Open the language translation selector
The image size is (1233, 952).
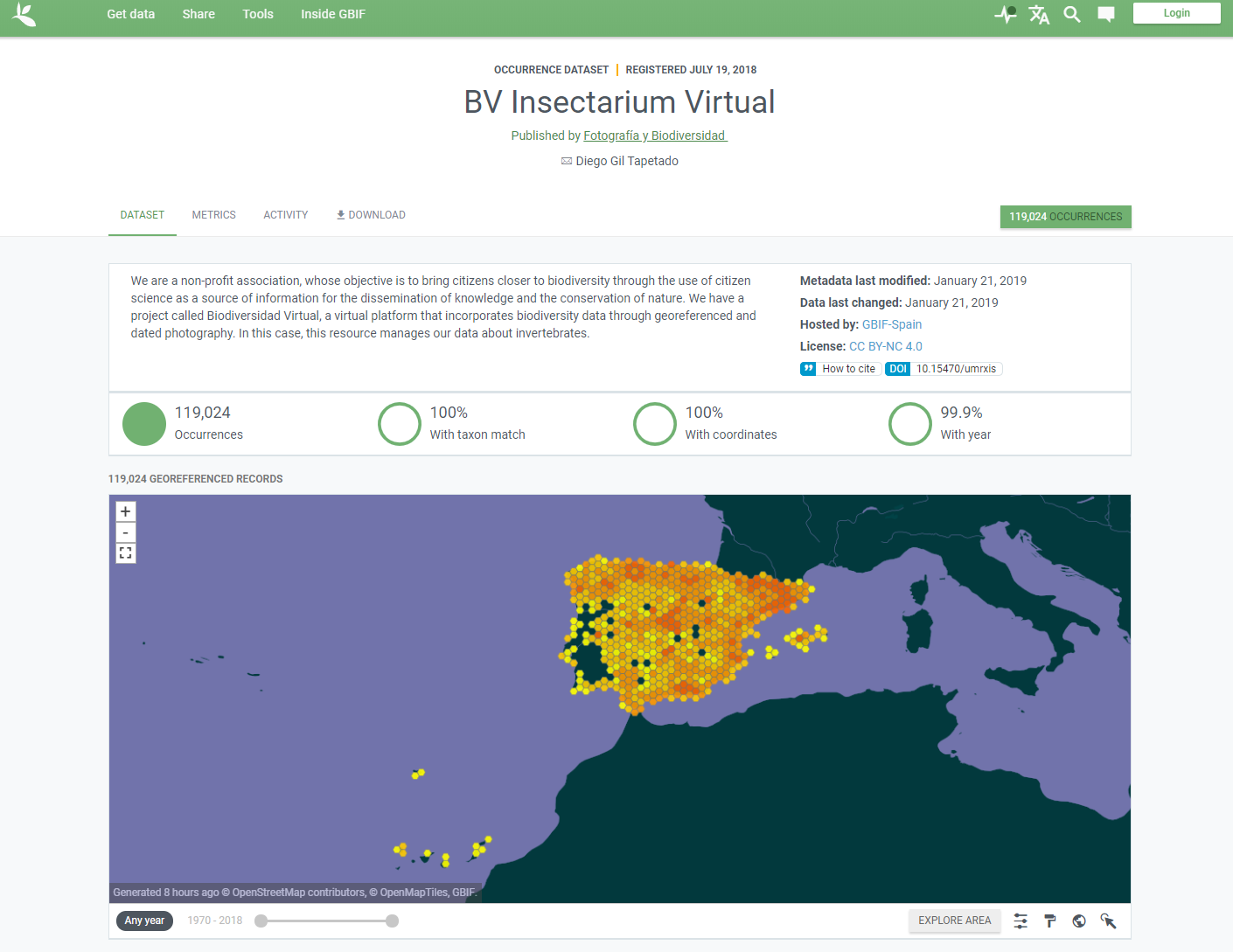(1038, 14)
